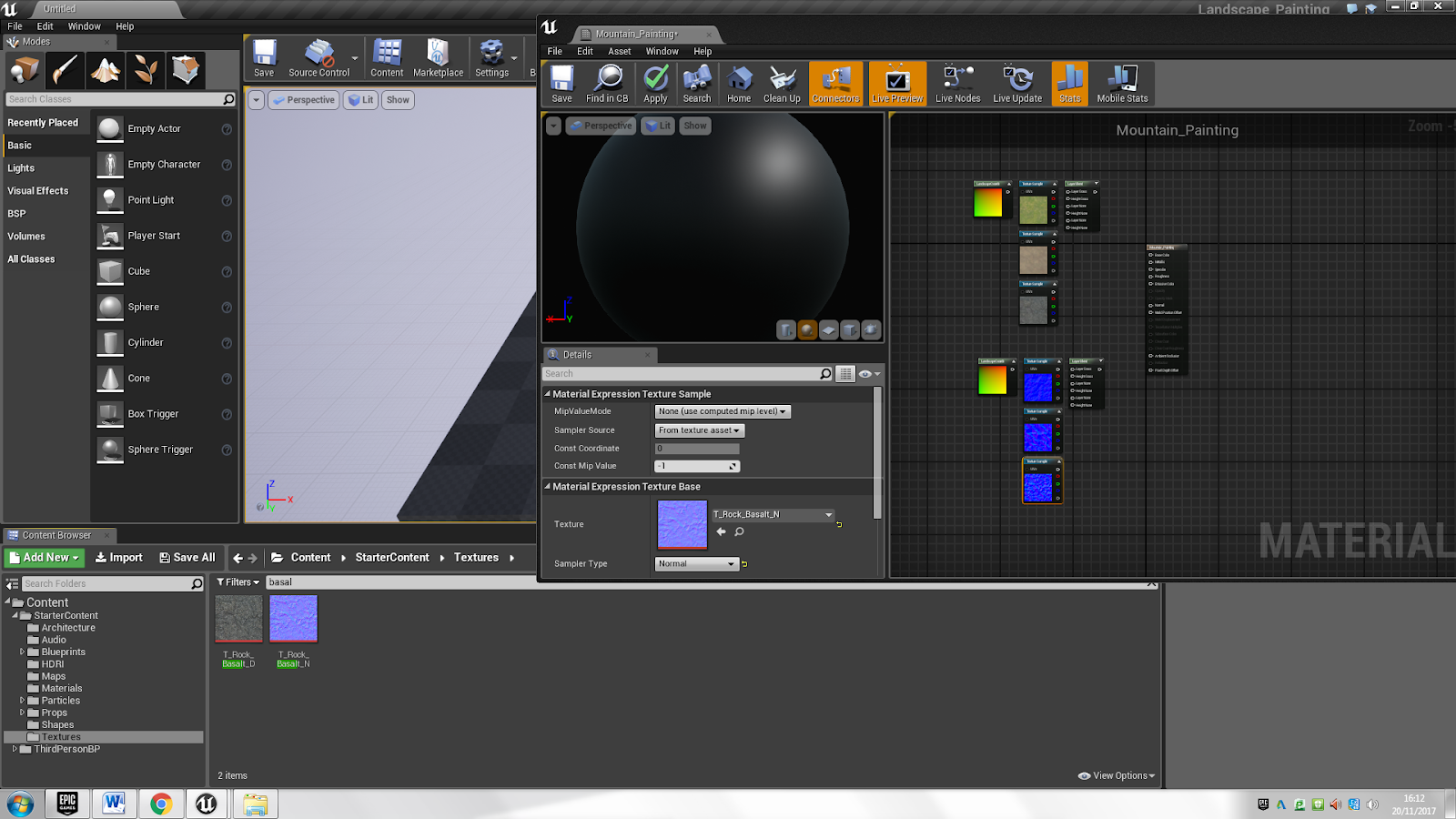Select the Landscape mode icon
1456x819 pixels.
(x=106, y=70)
